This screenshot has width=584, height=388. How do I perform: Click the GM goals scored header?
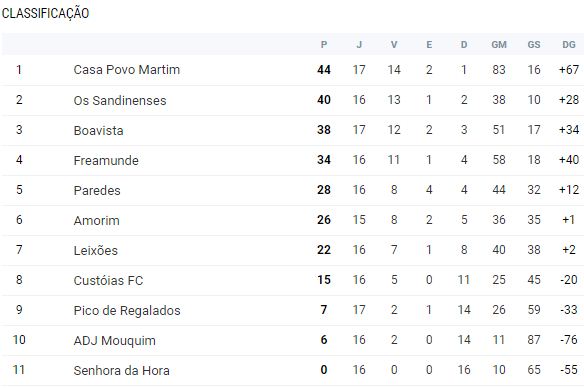coord(499,45)
